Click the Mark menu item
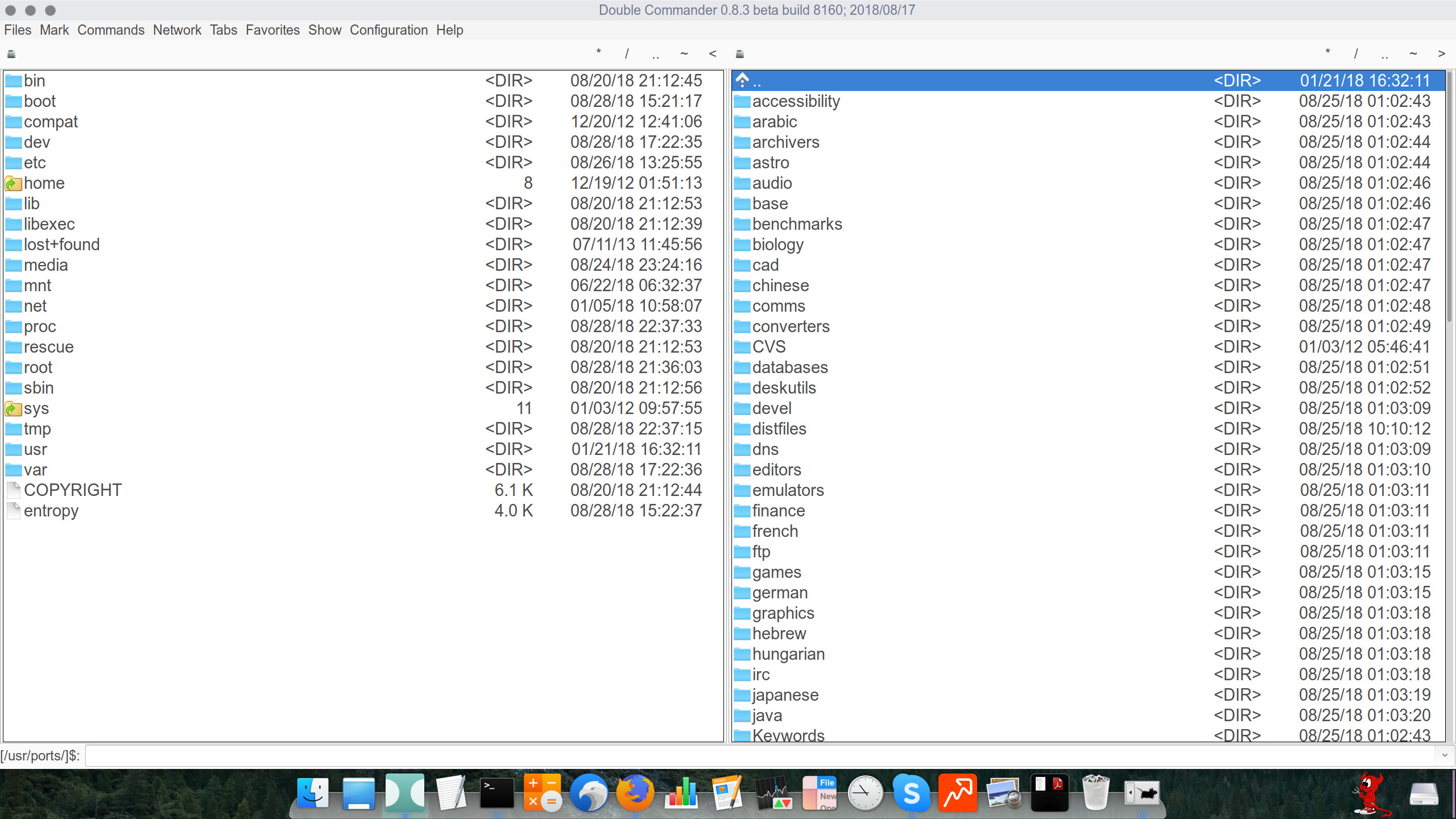The width and height of the screenshot is (1456, 819). [54, 30]
